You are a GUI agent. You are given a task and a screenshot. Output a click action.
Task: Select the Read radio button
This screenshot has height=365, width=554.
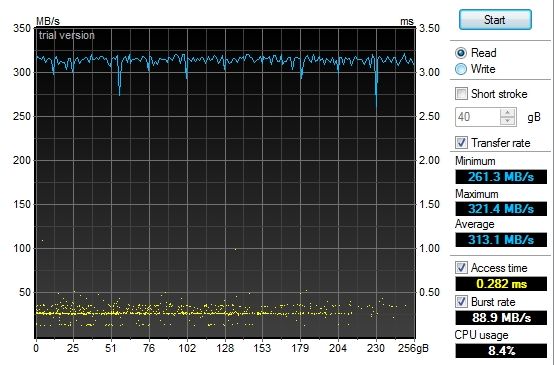point(461,53)
